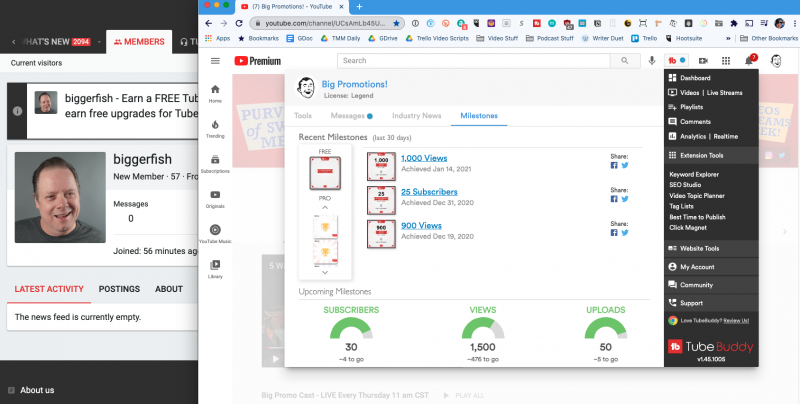Toggle the YouTube hamburger guide menu

(x=215, y=61)
